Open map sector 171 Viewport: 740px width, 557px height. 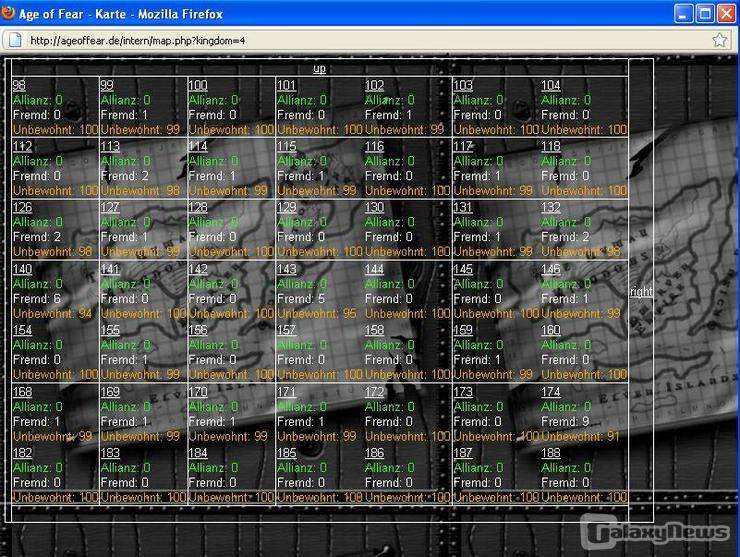click(286, 392)
